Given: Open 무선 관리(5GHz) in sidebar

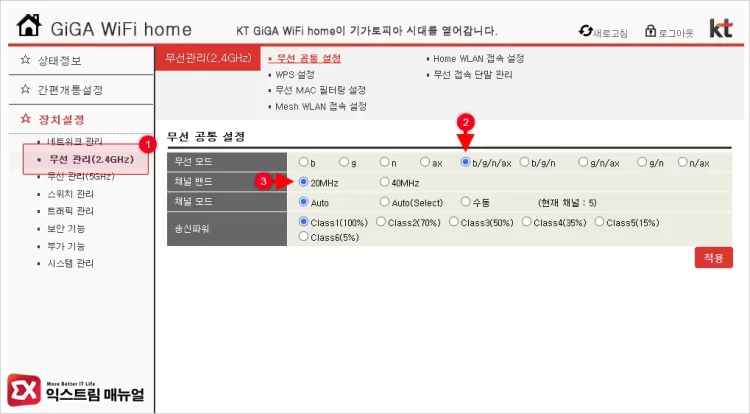Looking at the screenshot, I should click(x=80, y=176).
